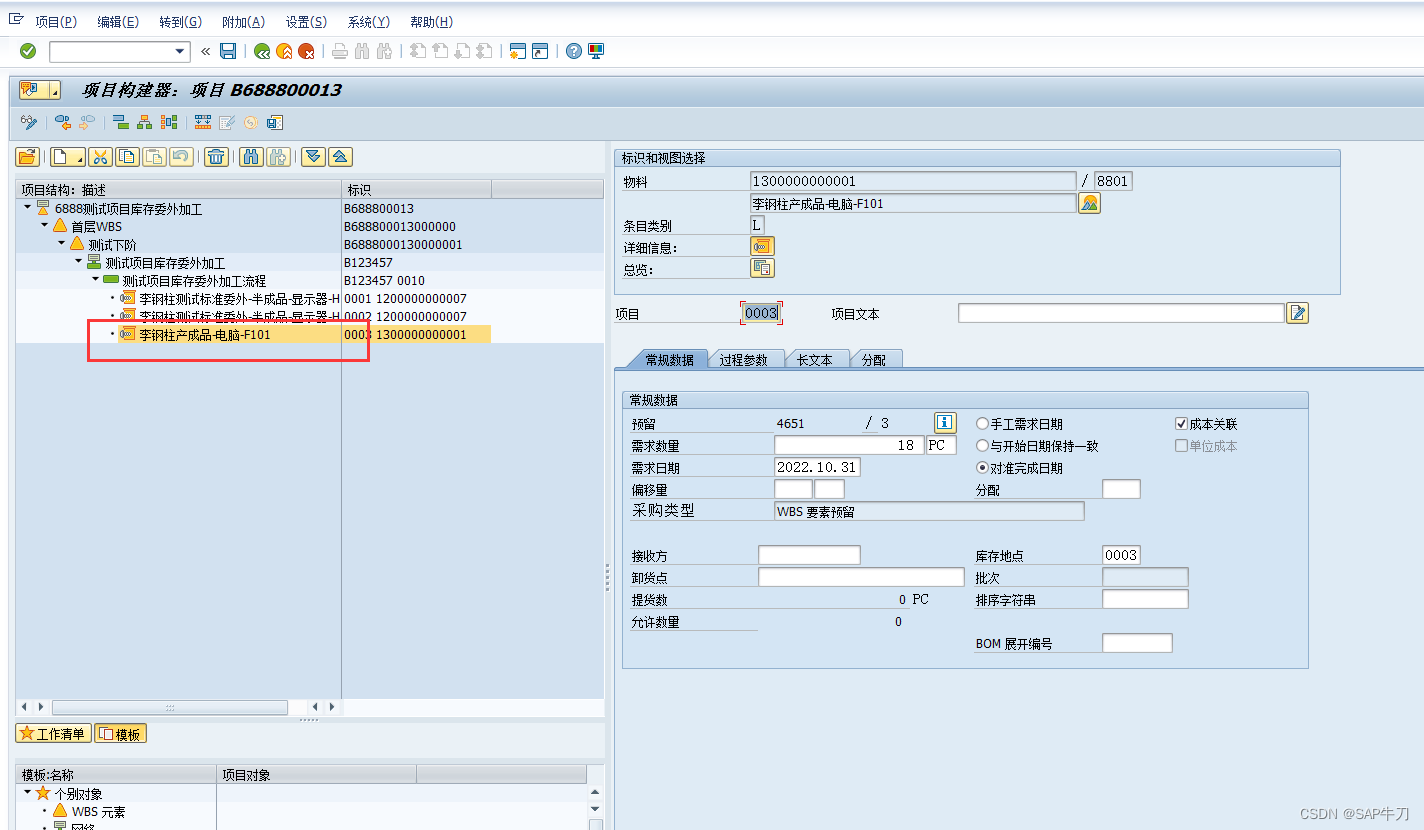Open the layout customization monitor icon

click(596, 51)
